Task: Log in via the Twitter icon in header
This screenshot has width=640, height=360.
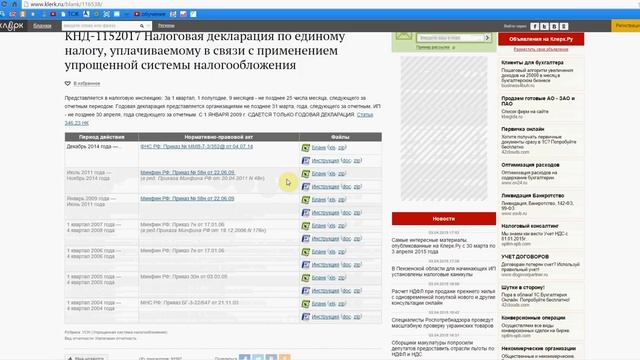Action: [544, 26]
